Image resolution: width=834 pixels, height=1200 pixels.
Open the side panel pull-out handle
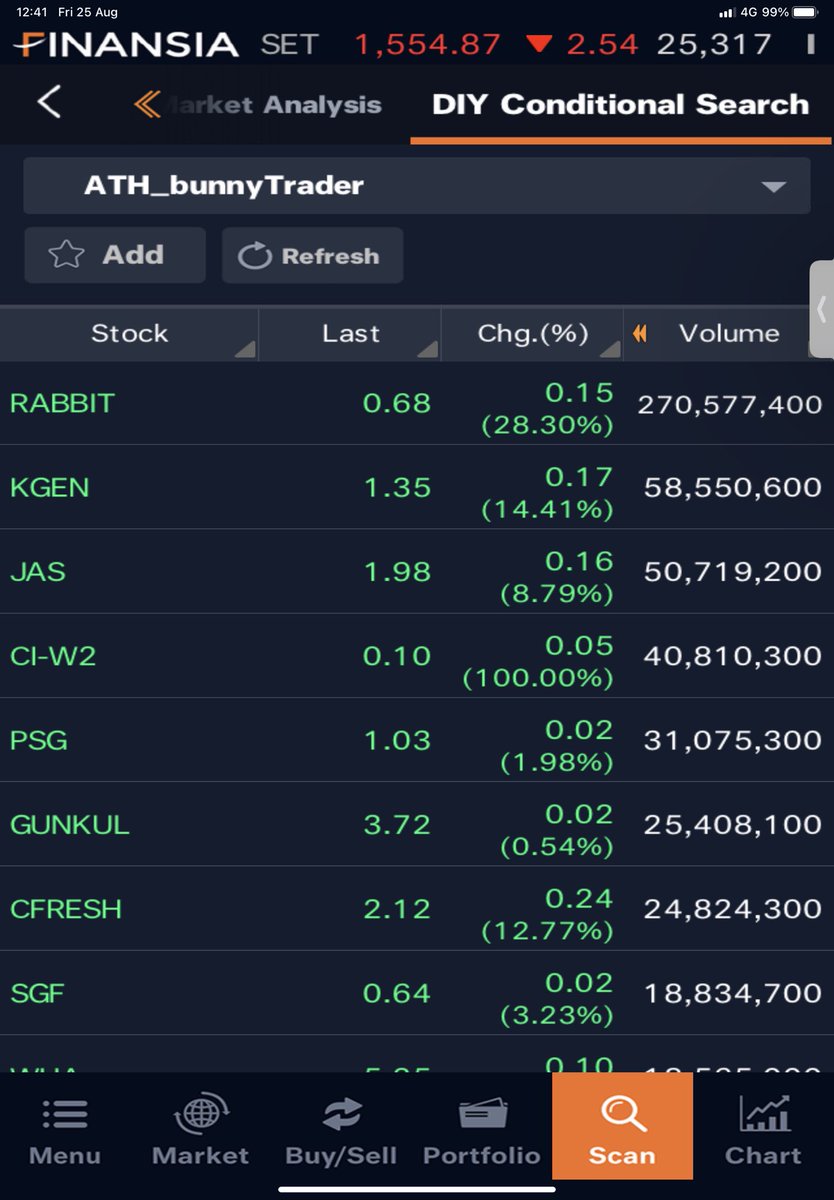click(x=822, y=309)
